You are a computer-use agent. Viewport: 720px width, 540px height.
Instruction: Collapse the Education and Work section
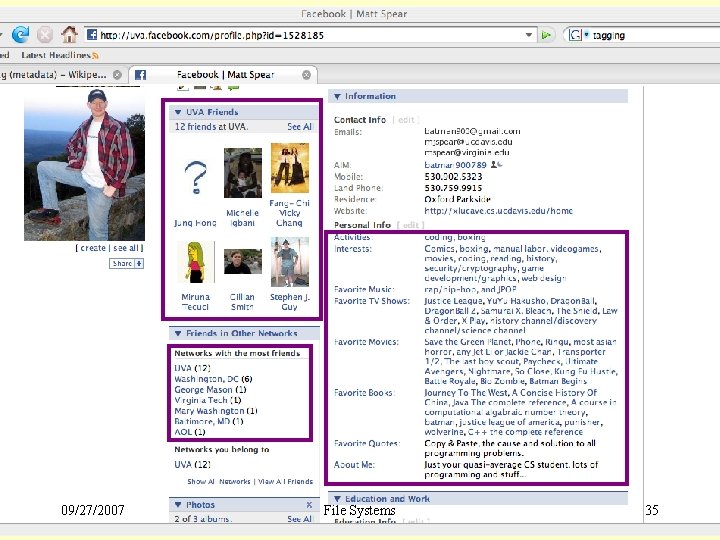pyautogui.click(x=338, y=499)
